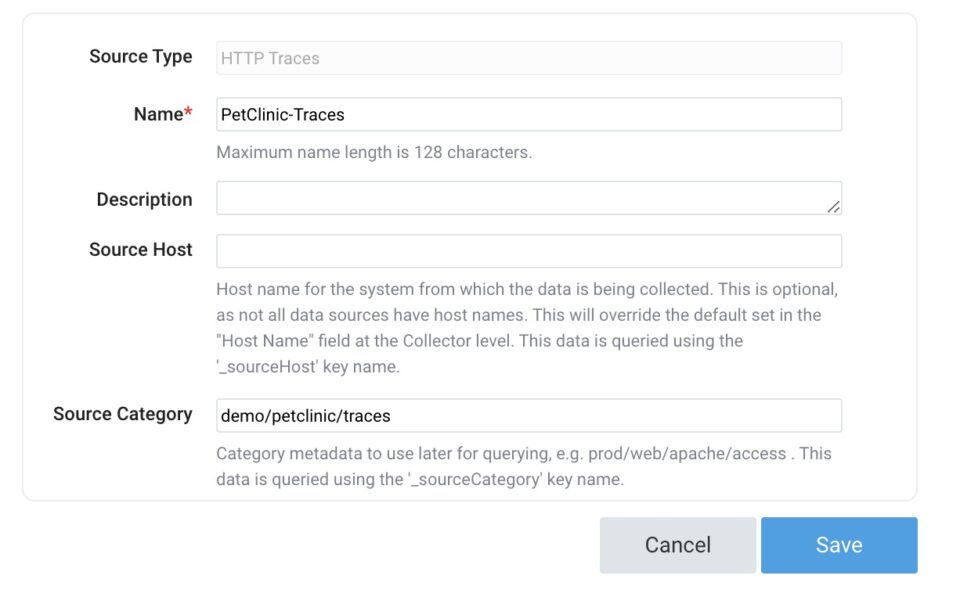This screenshot has width=960, height=615.
Task: Click the Name field label
Action: point(157,115)
